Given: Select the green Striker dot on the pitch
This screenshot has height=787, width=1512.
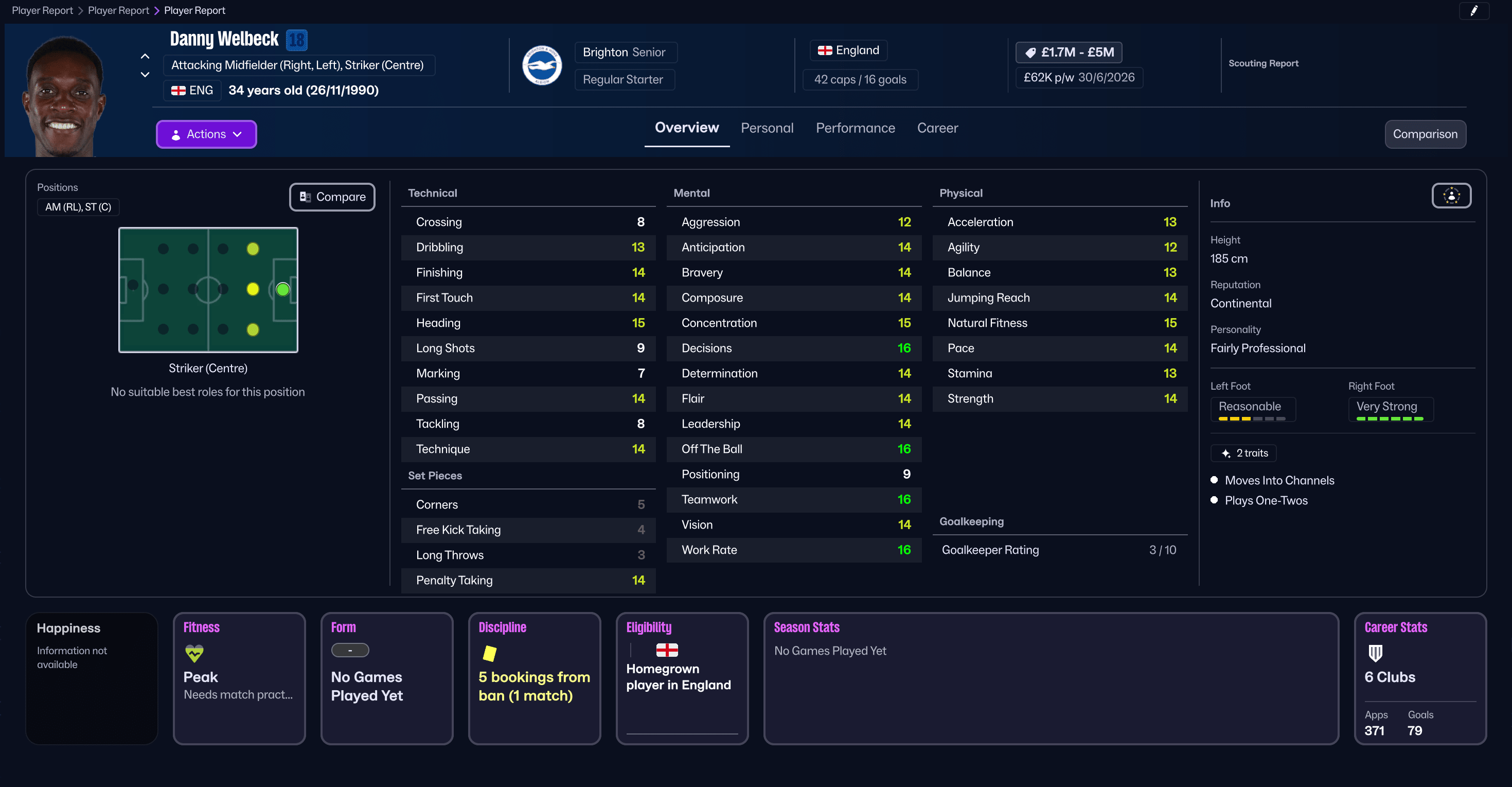Looking at the screenshot, I should [282, 289].
